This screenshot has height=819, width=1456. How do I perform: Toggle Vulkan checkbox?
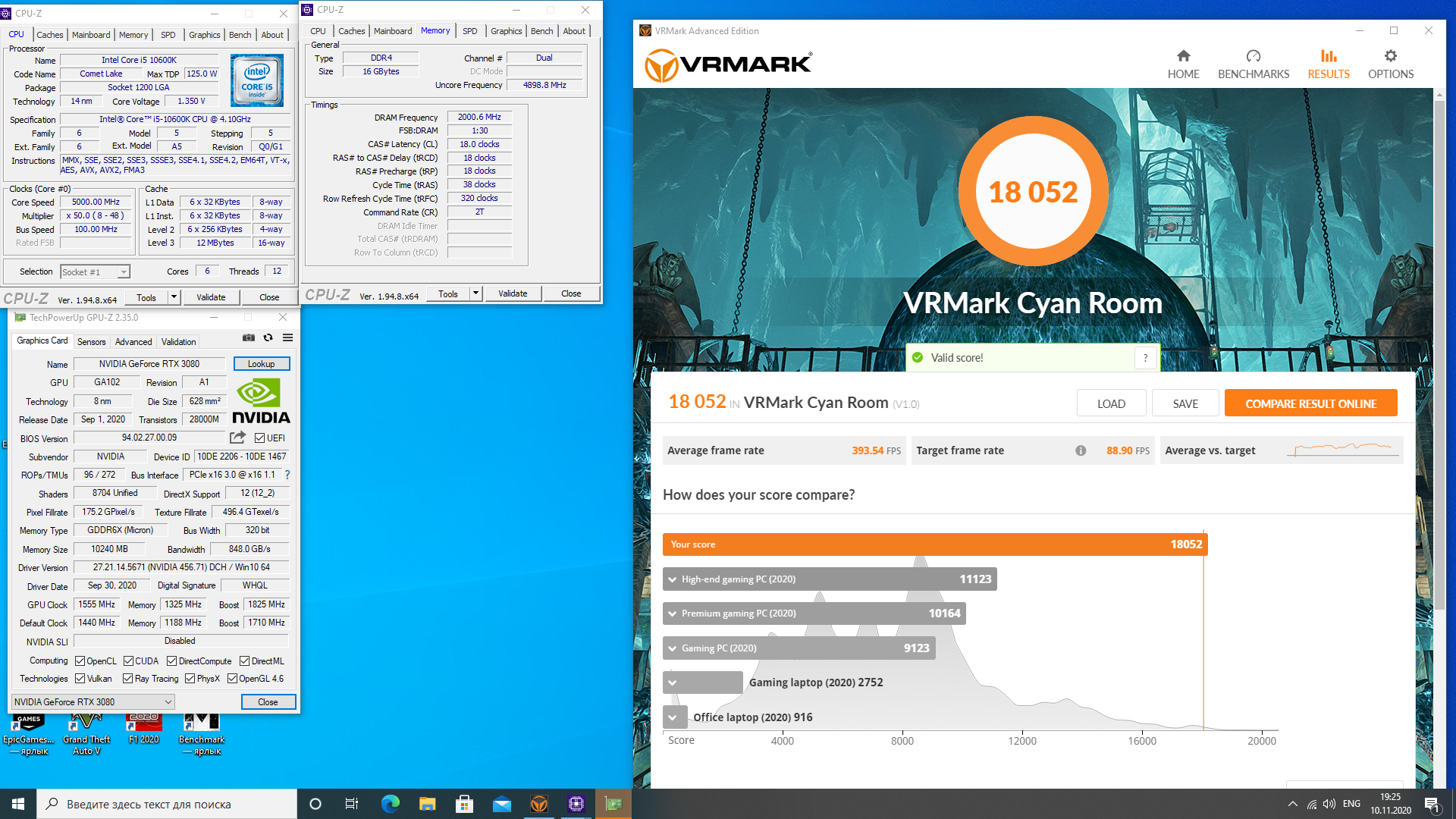[80, 679]
